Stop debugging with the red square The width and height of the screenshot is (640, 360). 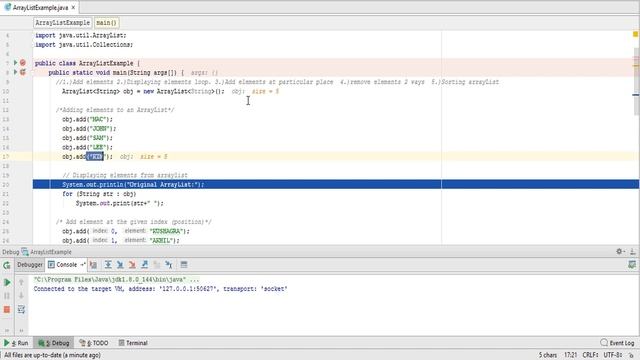7,310
